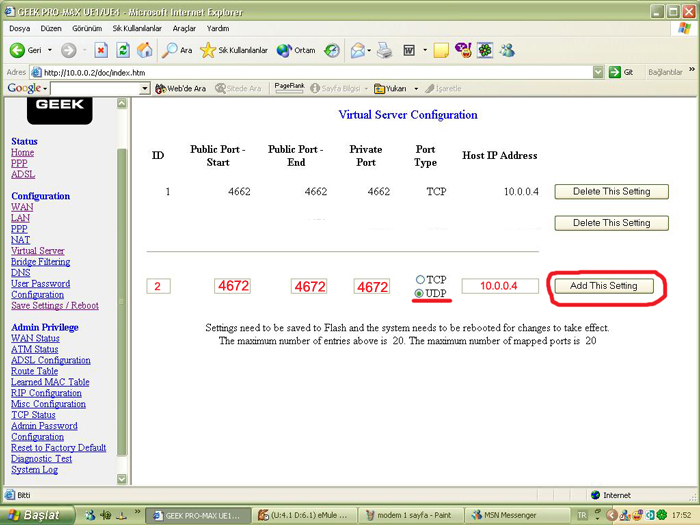The image size is (700, 525).
Task: Click the Internet zone globe in status bar
Action: click(x=595, y=495)
